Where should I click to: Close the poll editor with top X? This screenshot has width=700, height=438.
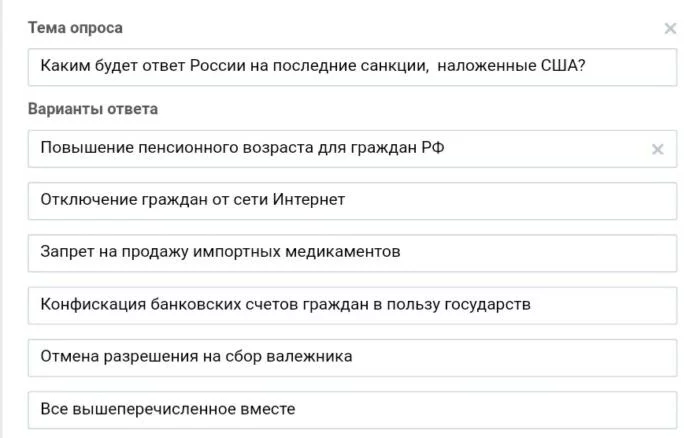click(x=670, y=29)
